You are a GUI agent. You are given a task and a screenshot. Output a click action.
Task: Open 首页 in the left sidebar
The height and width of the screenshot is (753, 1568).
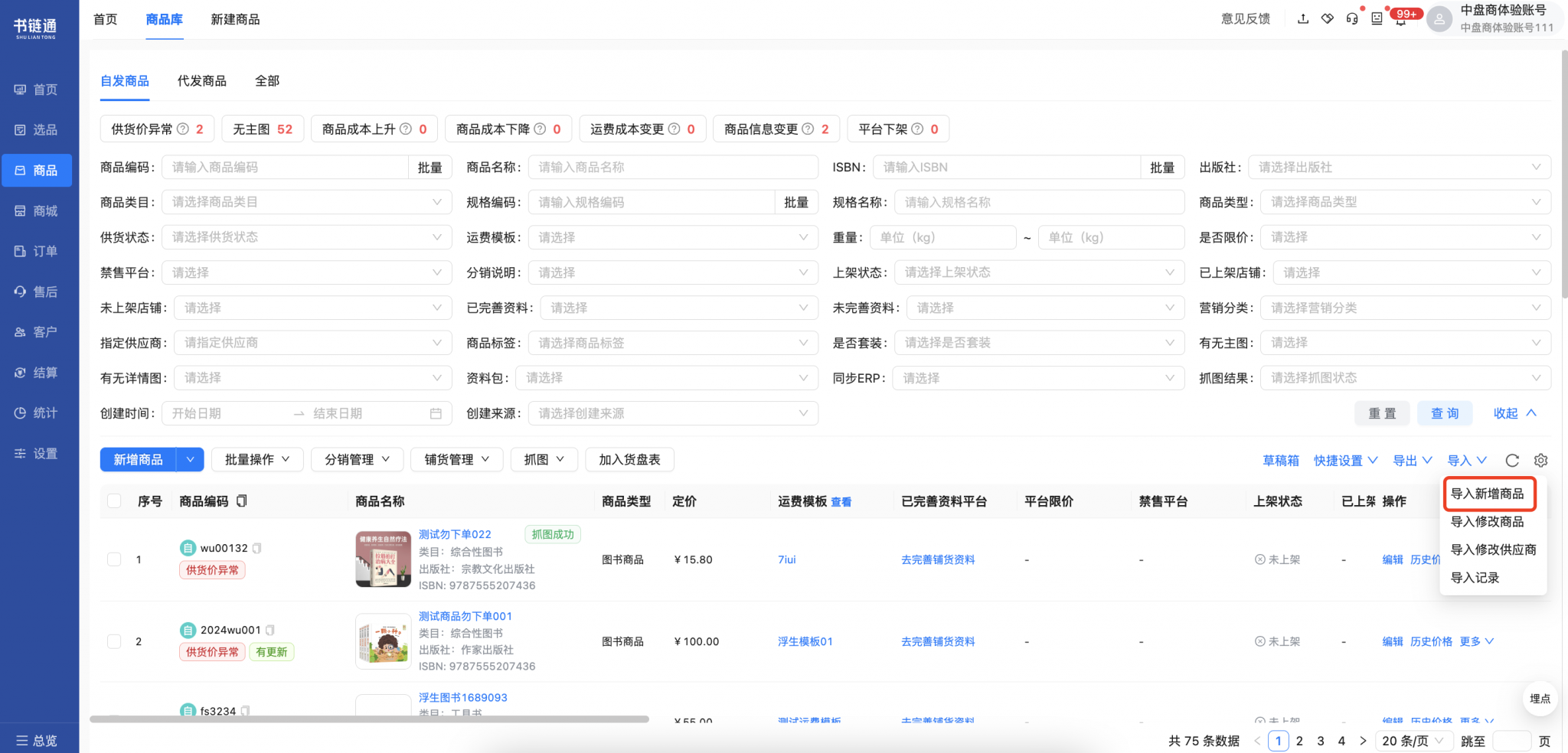37,90
